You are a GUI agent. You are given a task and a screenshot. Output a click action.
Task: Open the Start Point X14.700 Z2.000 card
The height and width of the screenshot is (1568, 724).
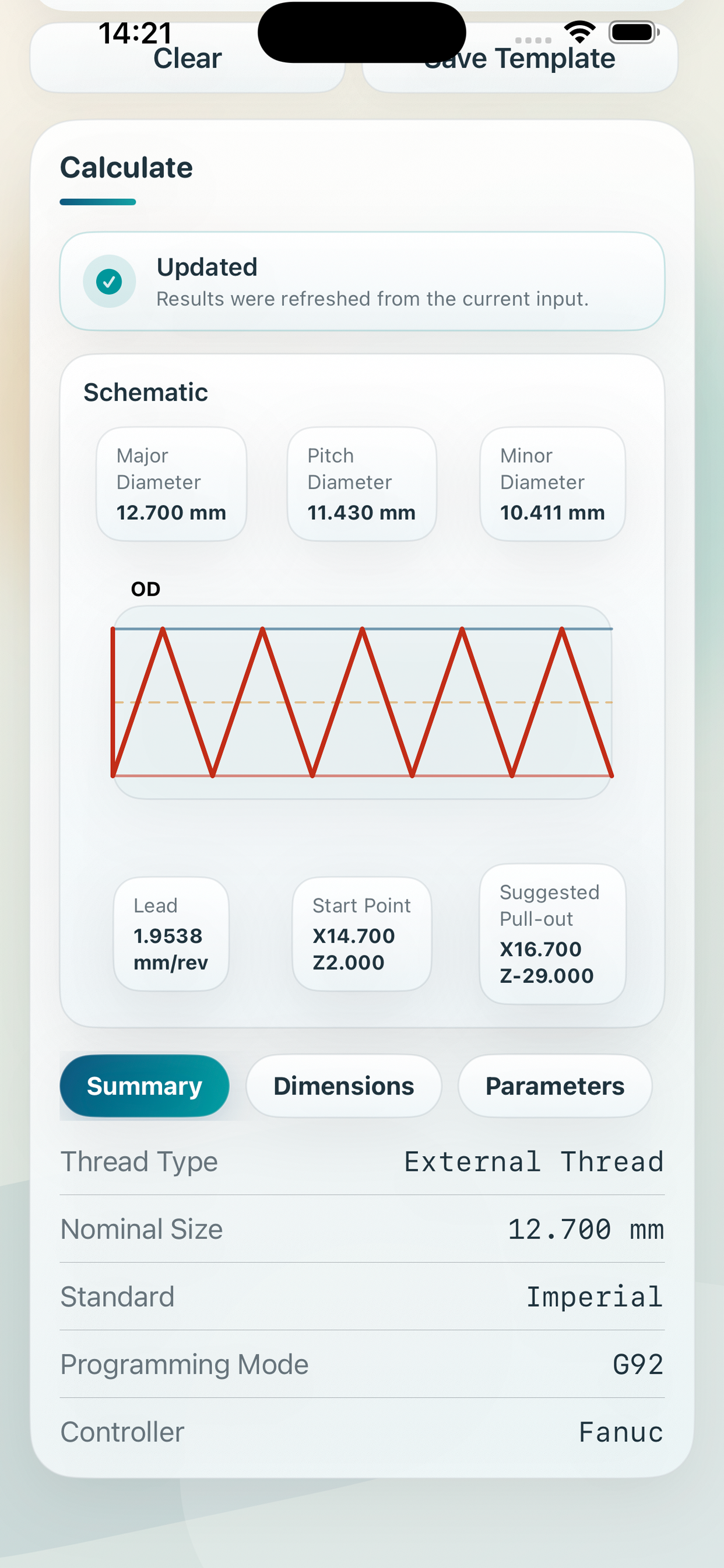362,934
